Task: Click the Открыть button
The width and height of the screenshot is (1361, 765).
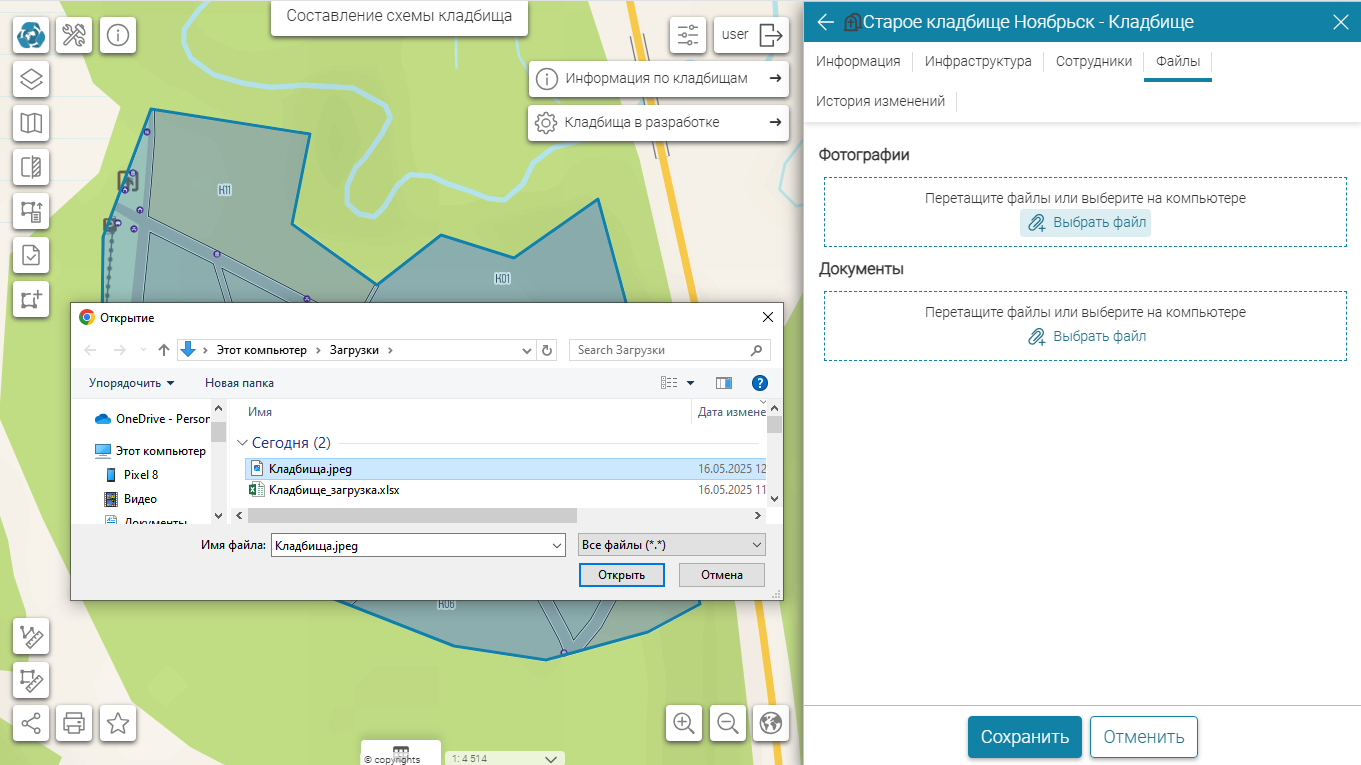Action: tap(621, 575)
